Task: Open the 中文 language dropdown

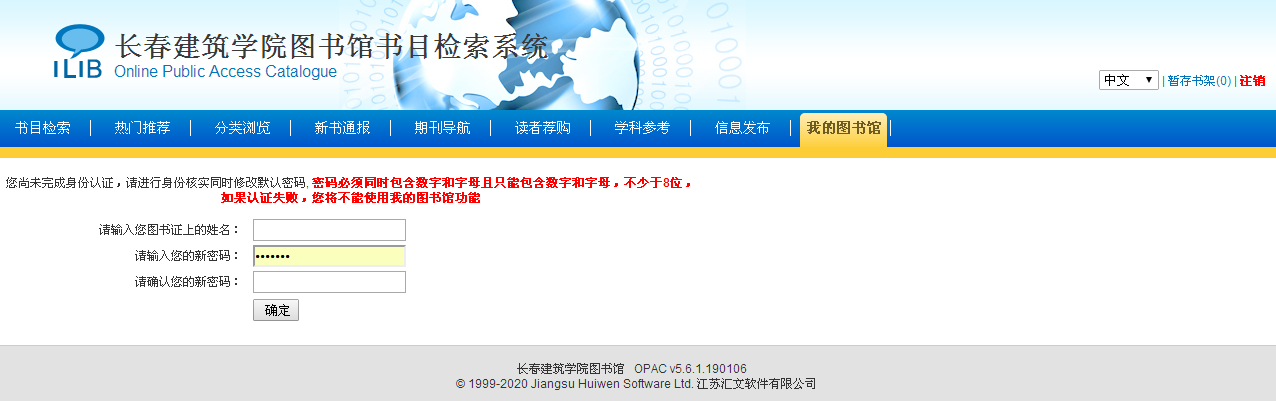Action: click(x=1128, y=80)
